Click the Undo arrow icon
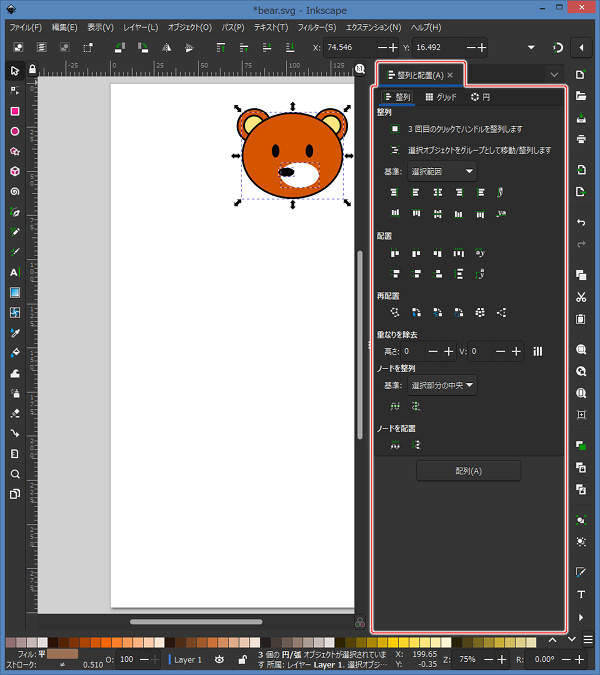 tap(581, 221)
